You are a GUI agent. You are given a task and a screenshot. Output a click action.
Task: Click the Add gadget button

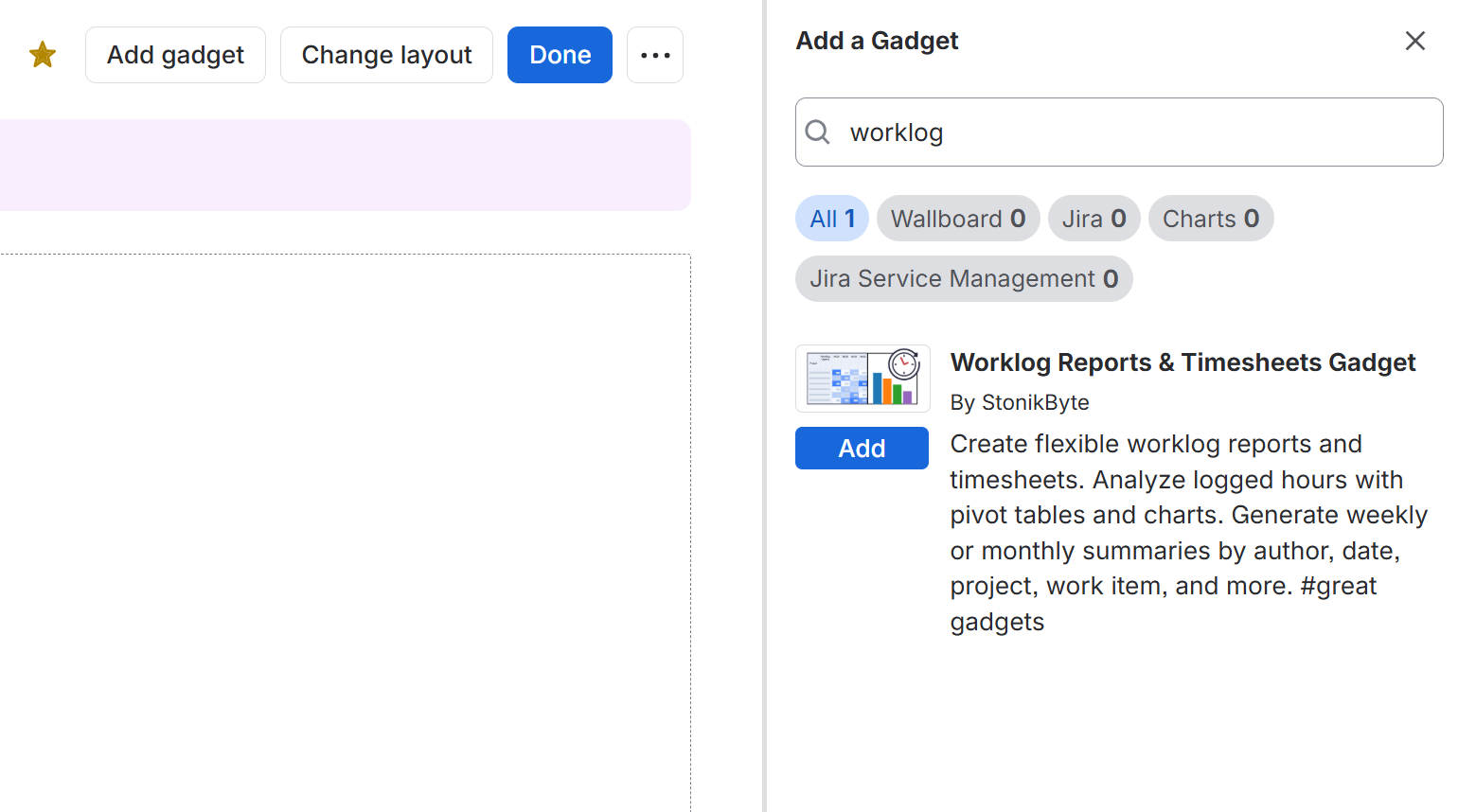point(175,55)
